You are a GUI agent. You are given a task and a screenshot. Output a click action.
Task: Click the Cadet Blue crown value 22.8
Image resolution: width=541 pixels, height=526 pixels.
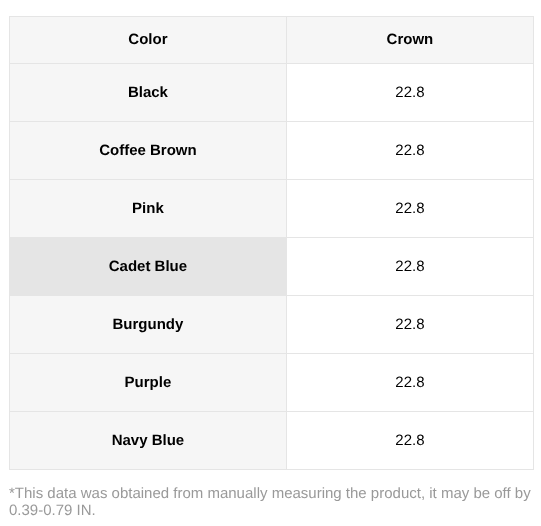[x=410, y=266]
